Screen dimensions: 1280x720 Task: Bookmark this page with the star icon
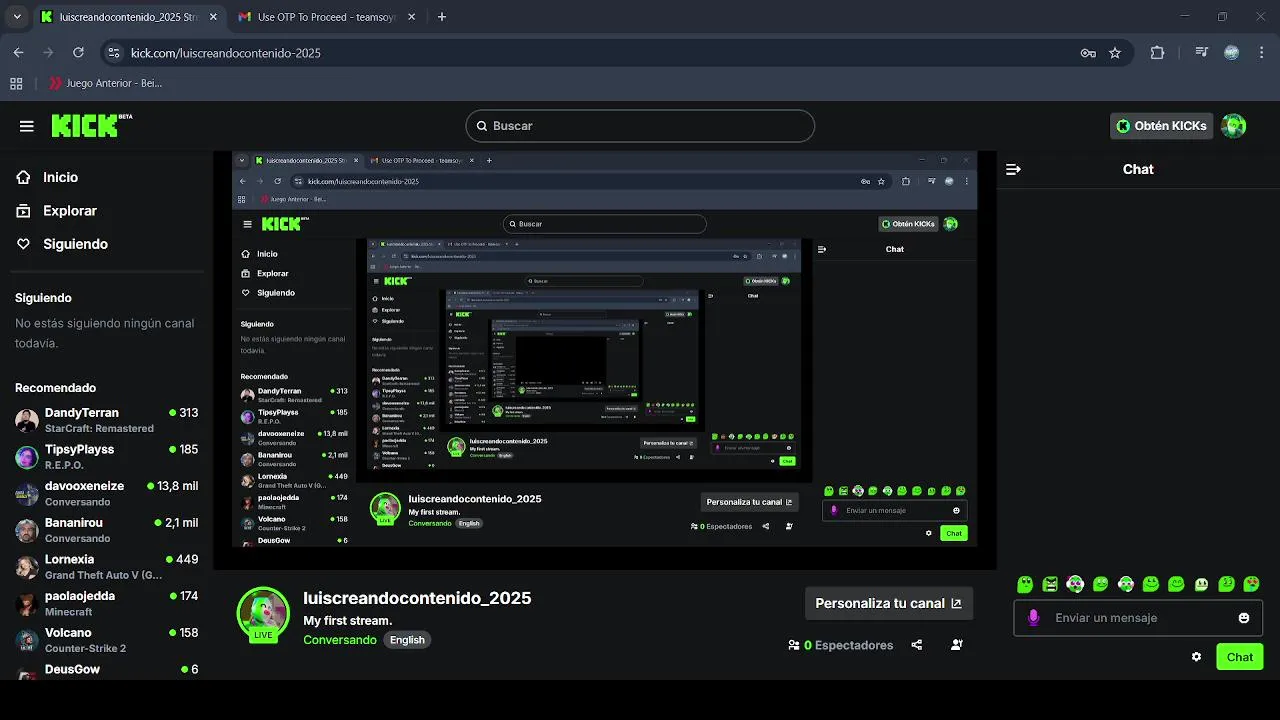(x=1115, y=53)
